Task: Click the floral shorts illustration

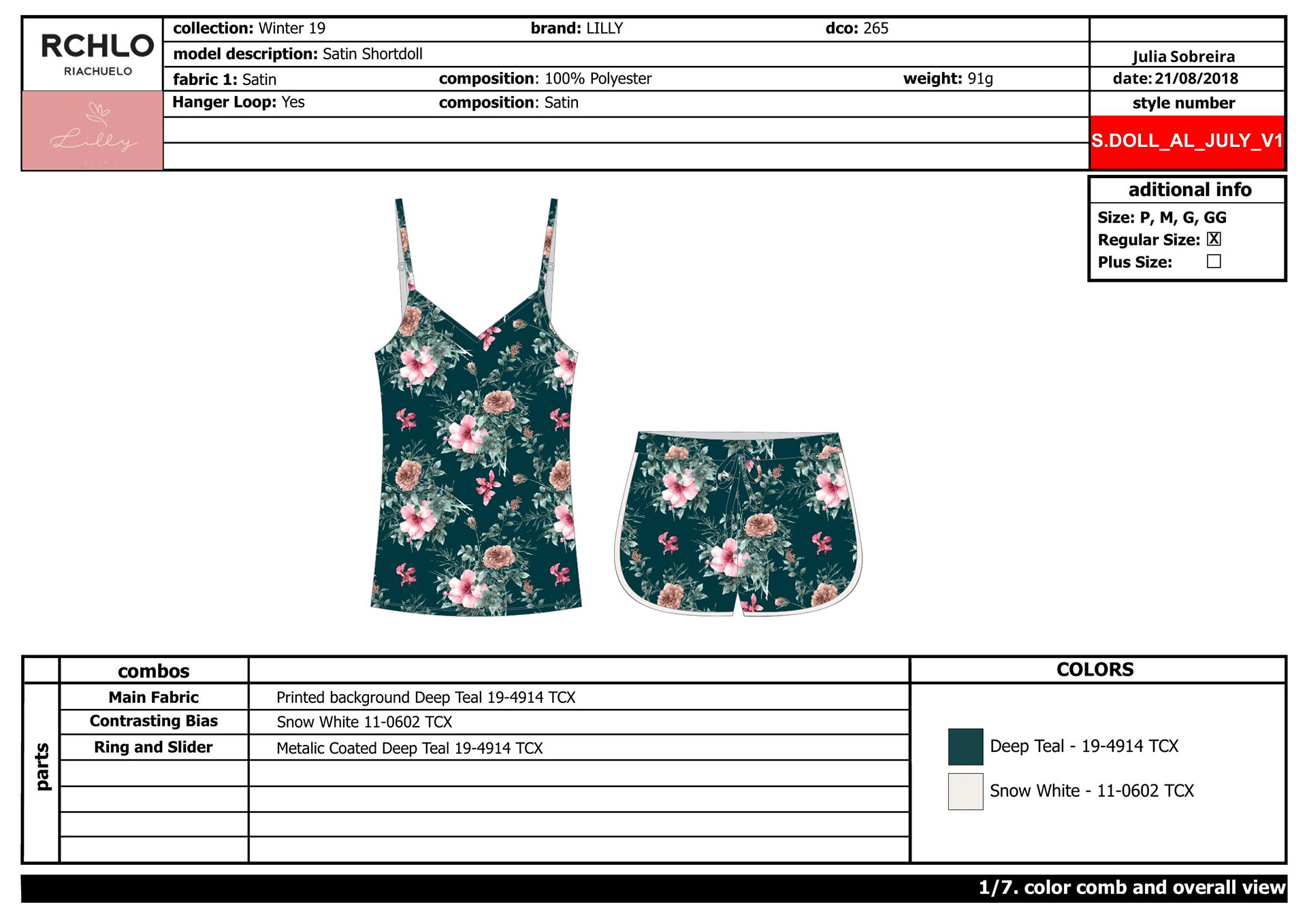Action: coord(739,524)
